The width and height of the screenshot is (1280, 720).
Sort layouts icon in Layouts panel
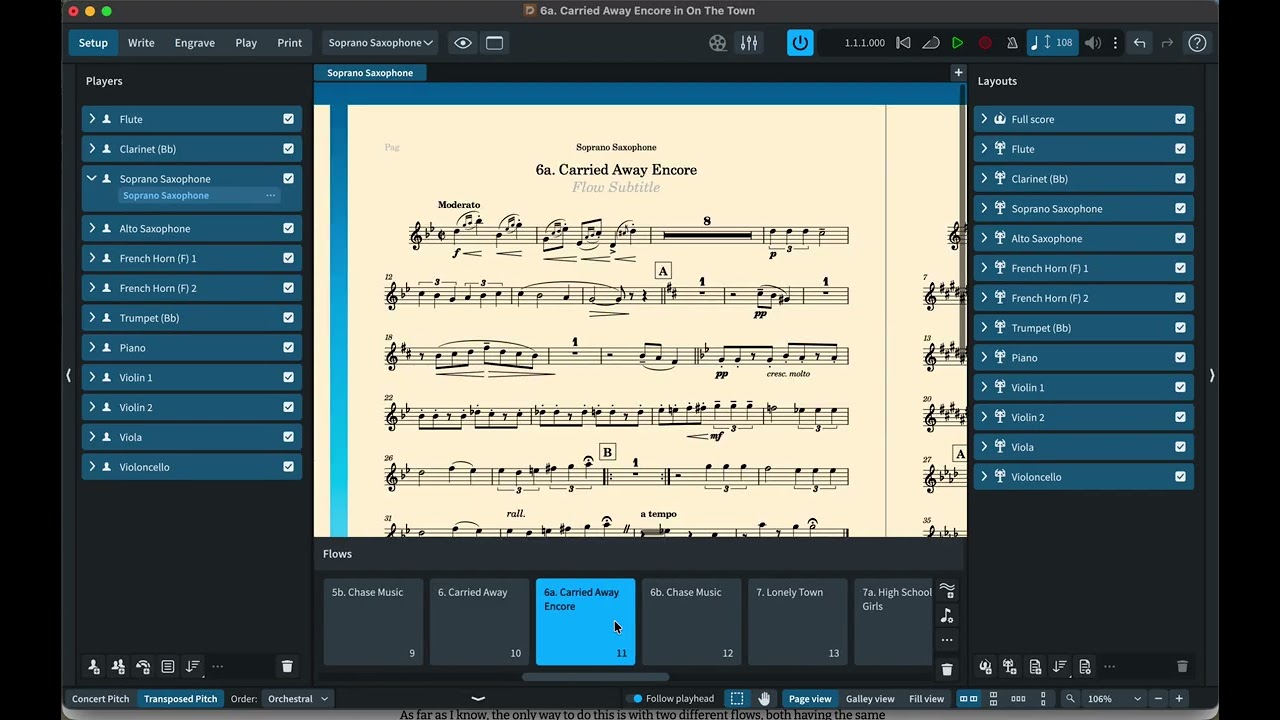(x=1060, y=667)
